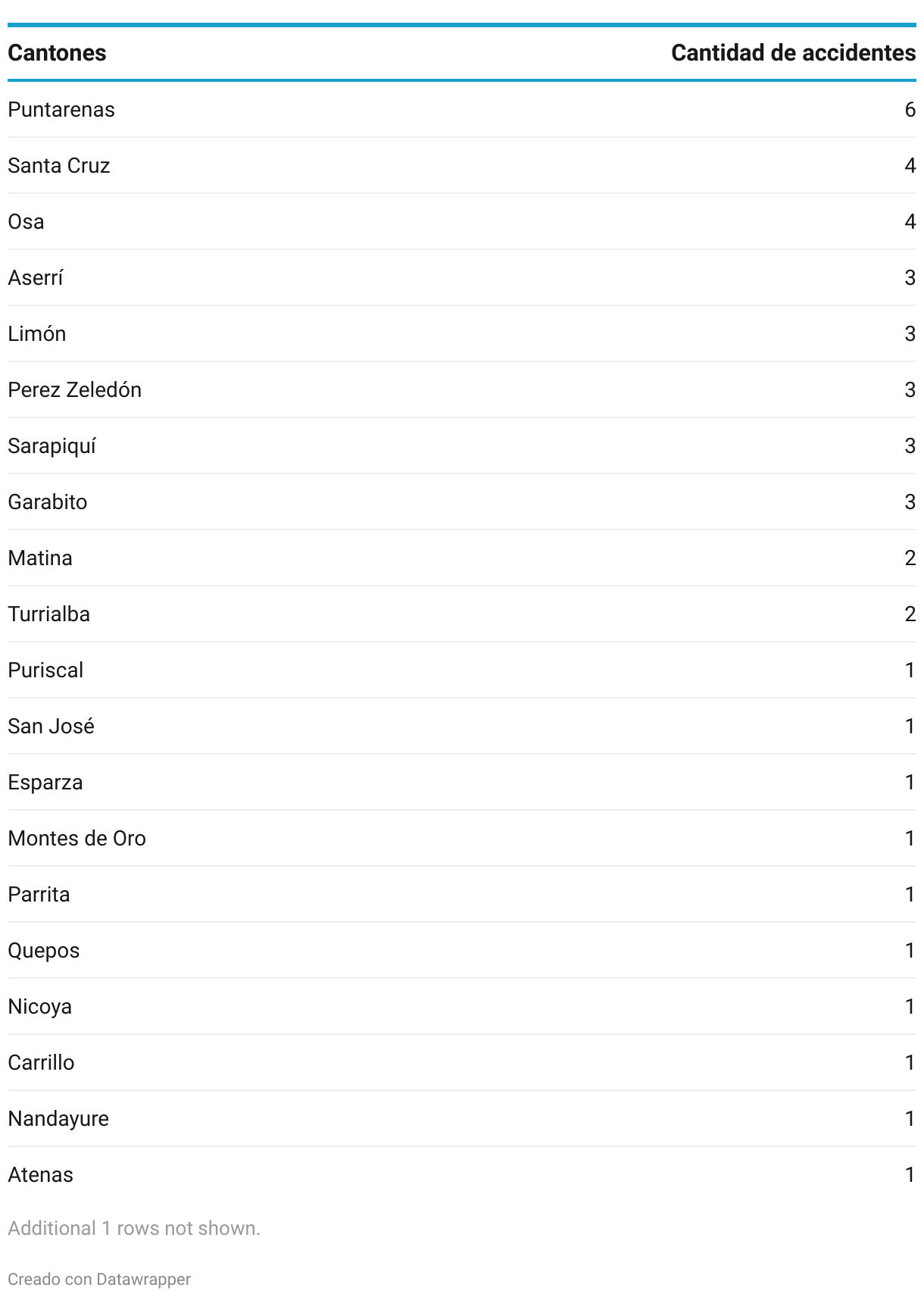Click the Limón canton name
The height and width of the screenshot is (1297, 924).
pos(37,334)
